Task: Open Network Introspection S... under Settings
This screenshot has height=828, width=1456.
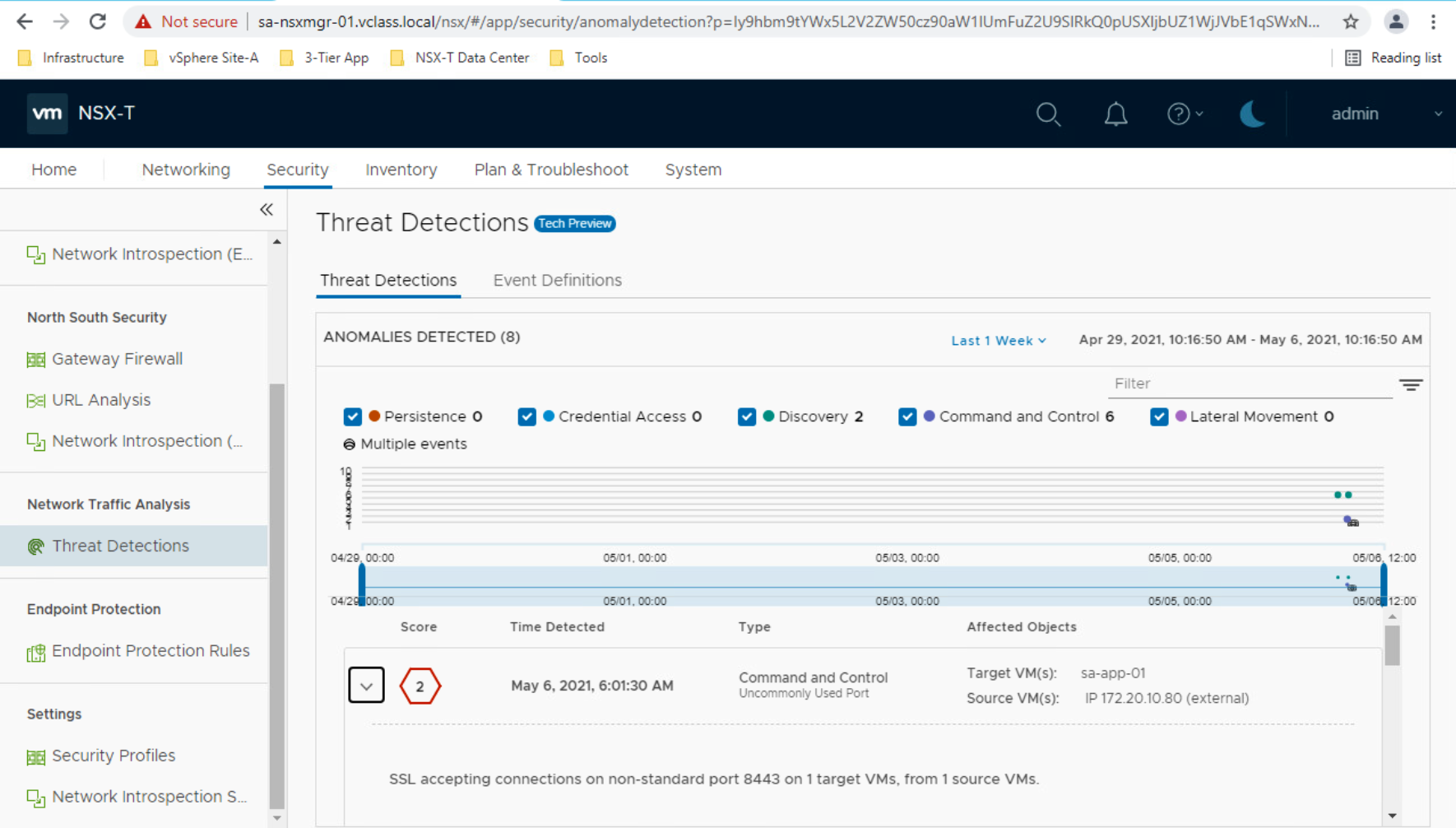Action: click(x=137, y=797)
